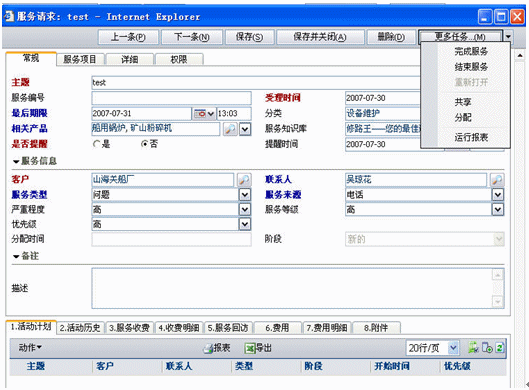
Task: Expand the 20行/页 rows-per-page dropdown
Action: [x=453, y=348]
